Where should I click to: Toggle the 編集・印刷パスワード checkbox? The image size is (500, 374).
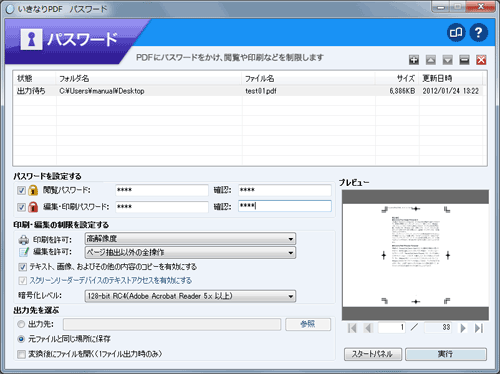(x=22, y=207)
